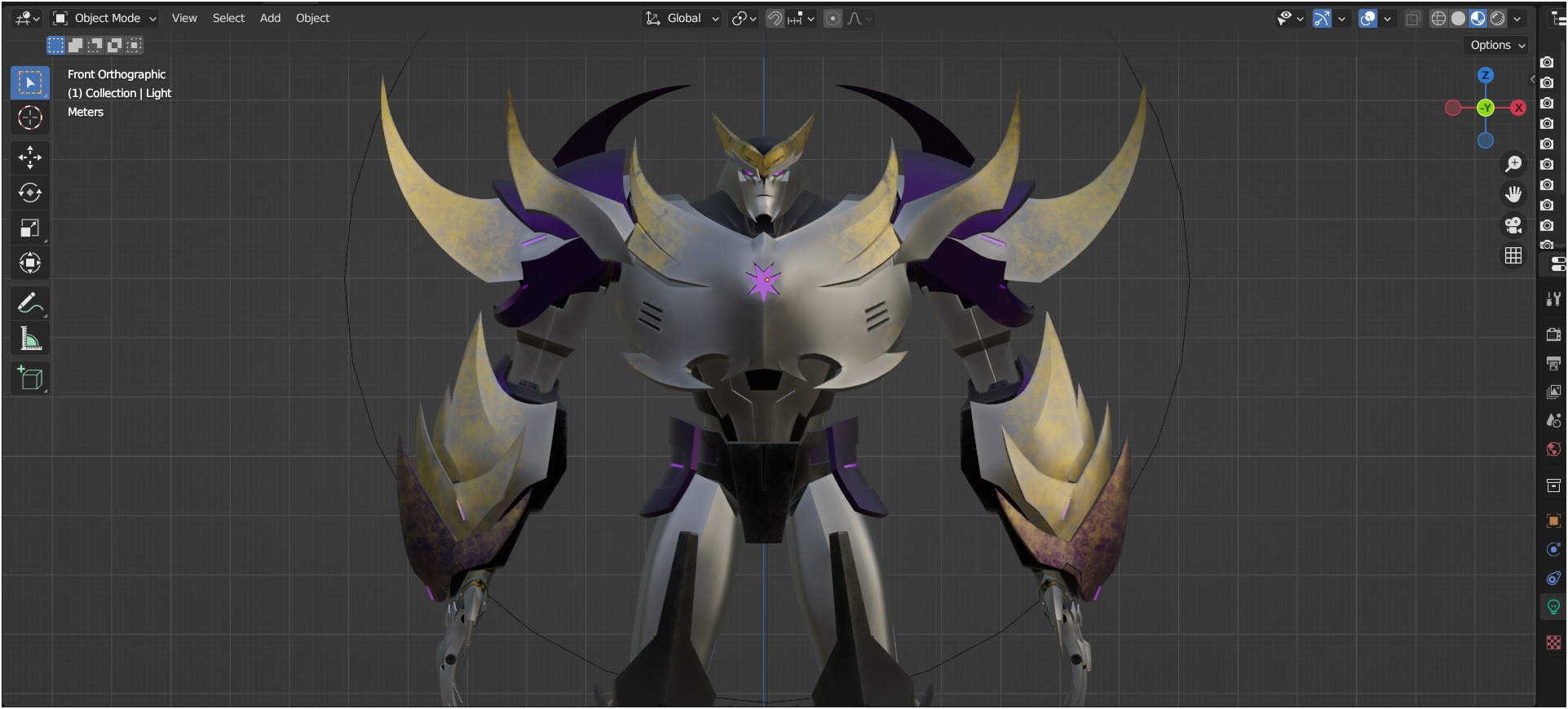Open proportional editing falloff dropdown
The height and width of the screenshot is (709, 1568).
point(859,18)
